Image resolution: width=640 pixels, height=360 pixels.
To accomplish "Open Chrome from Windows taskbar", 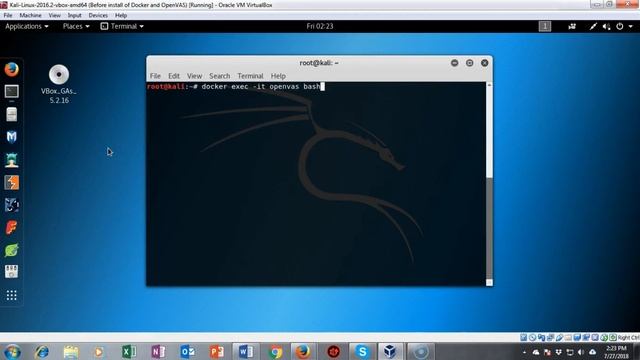I will coord(275,352).
